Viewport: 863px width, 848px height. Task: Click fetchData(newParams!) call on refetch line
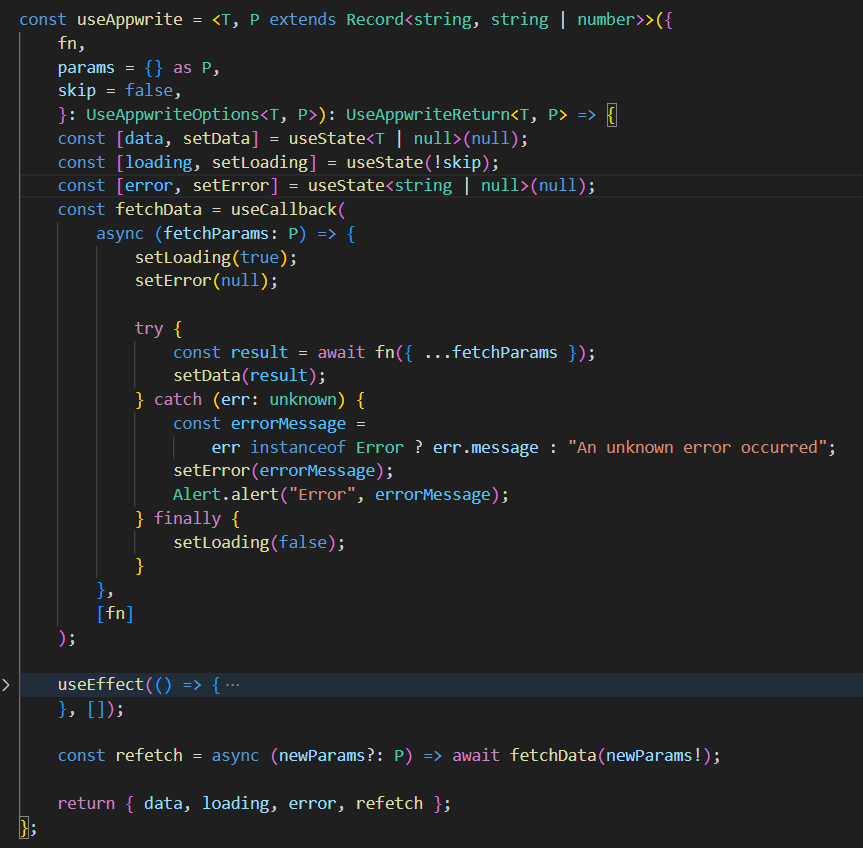(x=615, y=756)
